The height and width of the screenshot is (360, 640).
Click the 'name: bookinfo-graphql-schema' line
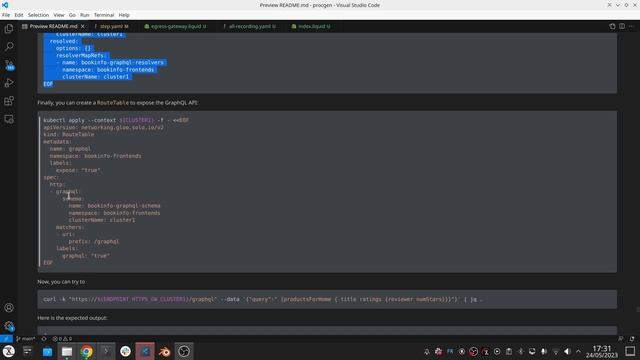(x=114, y=206)
